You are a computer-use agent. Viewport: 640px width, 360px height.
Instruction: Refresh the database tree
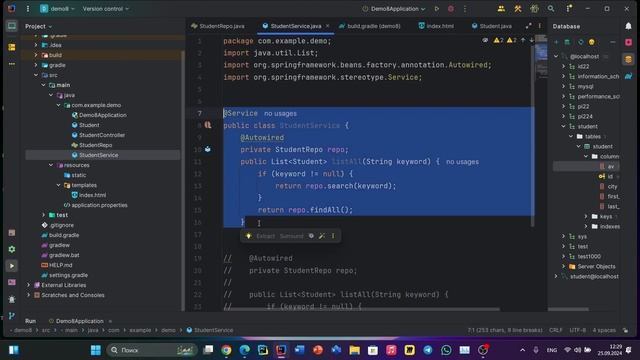tap(580, 42)
